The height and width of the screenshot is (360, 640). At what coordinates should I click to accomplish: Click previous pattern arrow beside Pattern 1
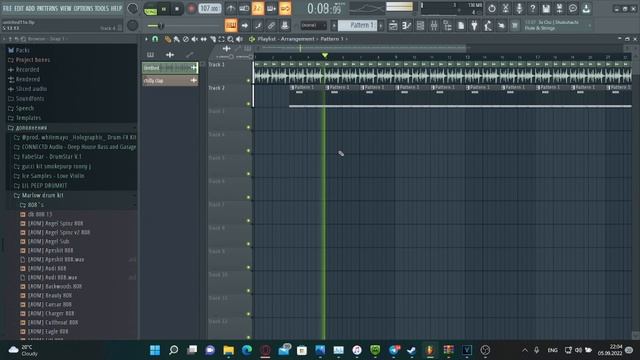pyautogui.click(x=334, y=26)
